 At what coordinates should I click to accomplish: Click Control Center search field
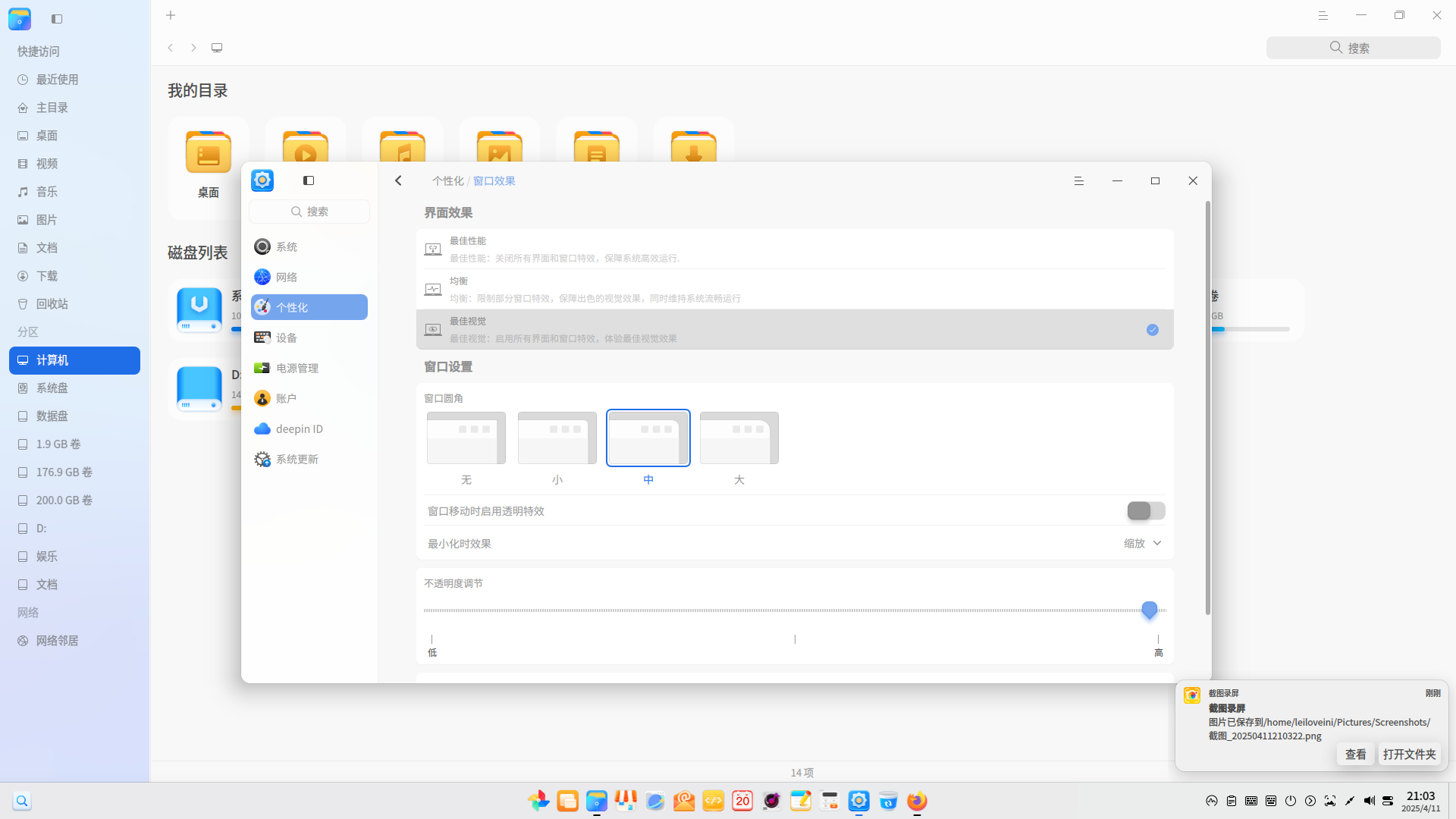(x=309, y=212)
